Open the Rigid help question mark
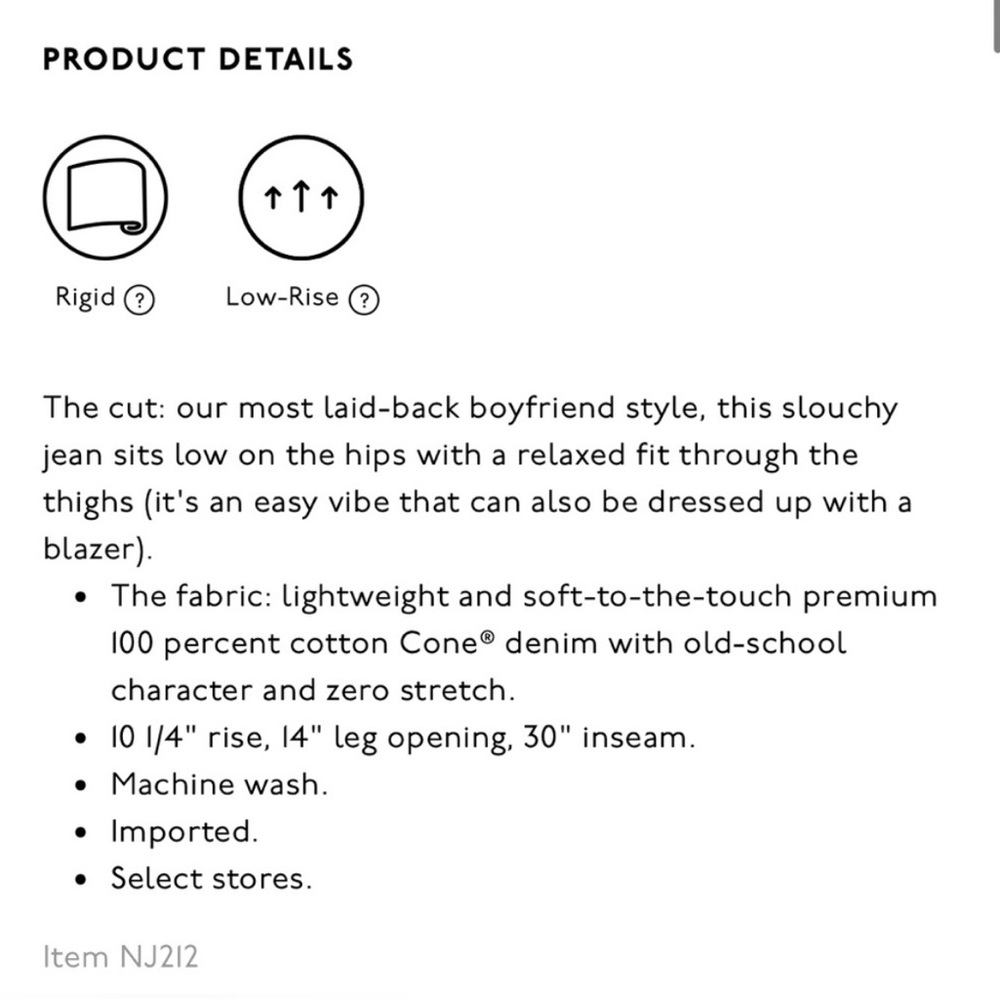 pos(139,300)
